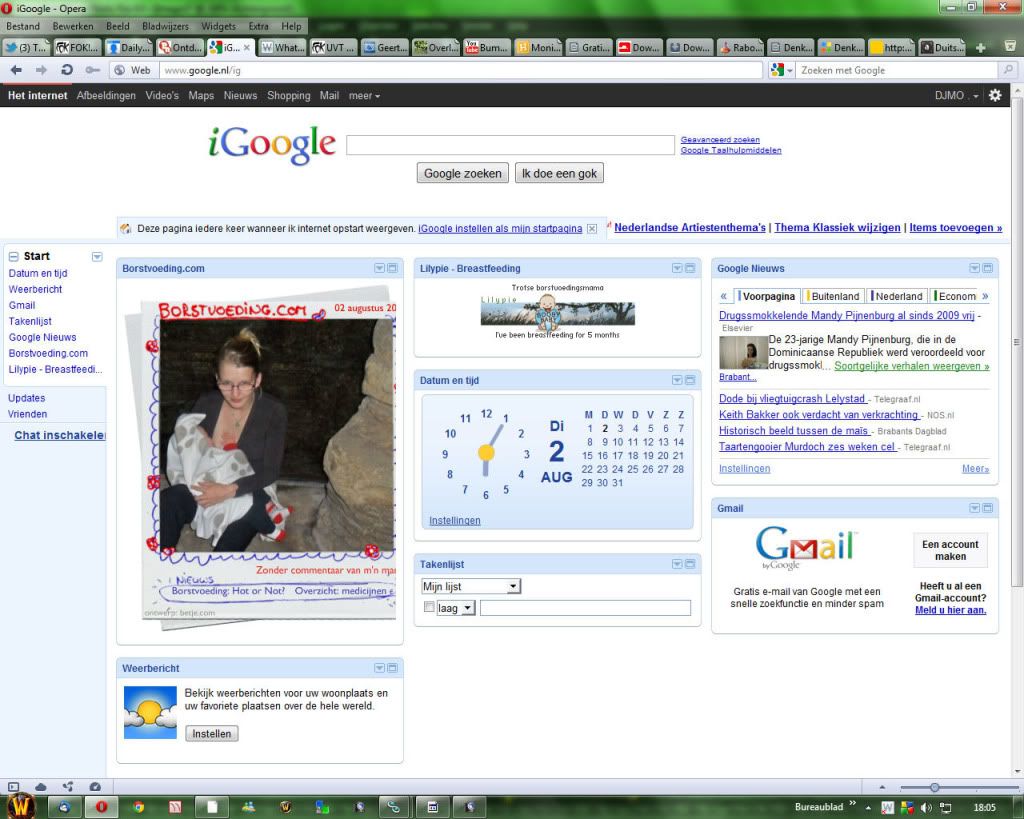Check the task checkbox in Takenlijst

(428, 607)
